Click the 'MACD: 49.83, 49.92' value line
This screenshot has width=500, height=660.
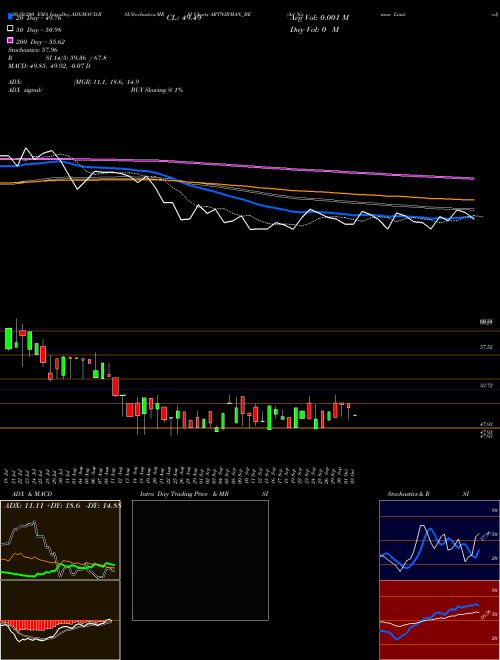[49, 66]
